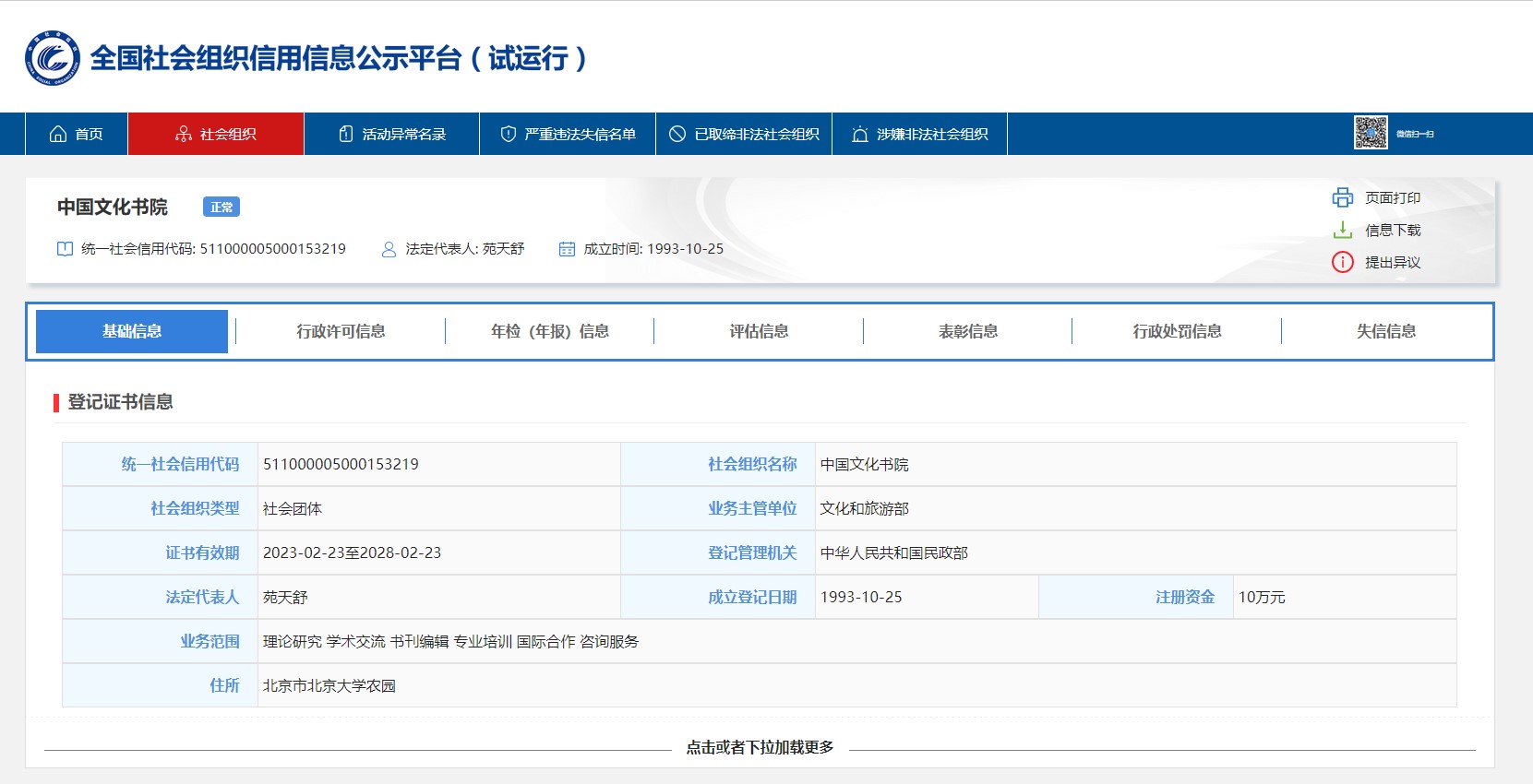Click the green download icon
Viewport: 1533px width, 784px height.
(x=1342, y=230)
